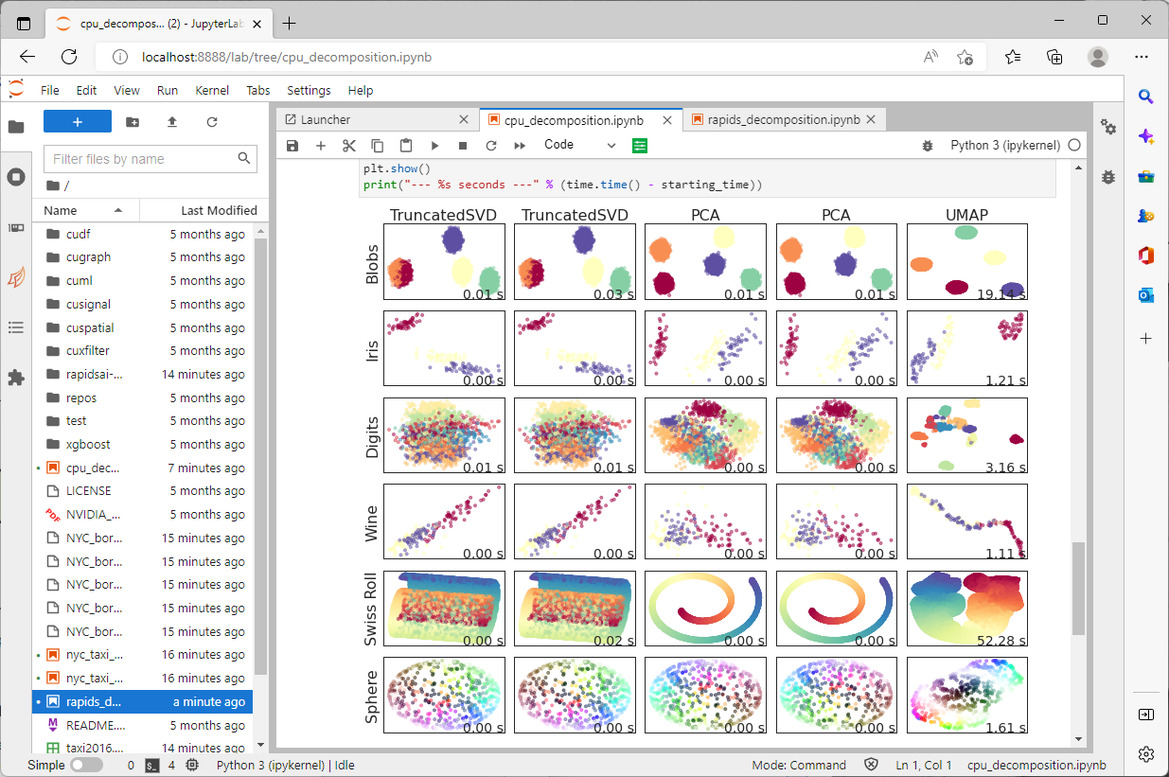Run the selected cell play button
This screenshot has width=1169, height=777.
point(435,145)
